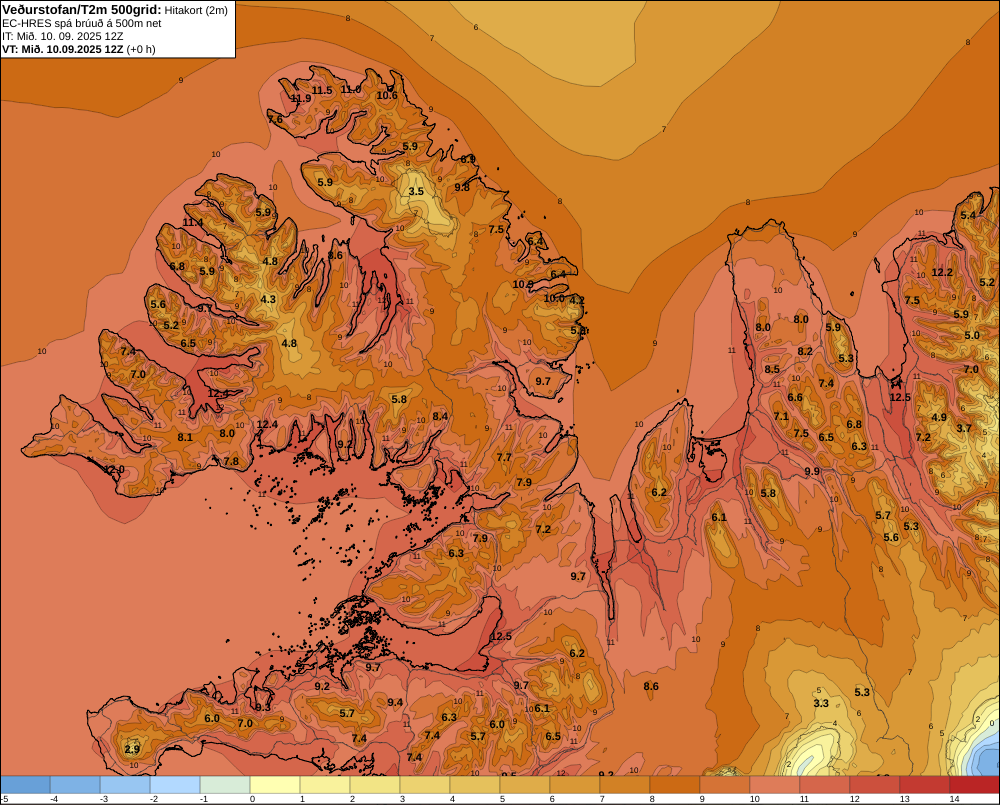Click the legend swatch between 8 and 9
The width and height of the screenshot is (1000, 805).
pos(675,785)
